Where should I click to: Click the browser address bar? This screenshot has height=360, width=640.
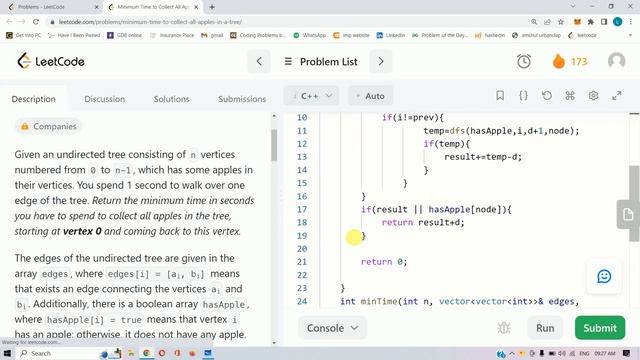[x=286, y=22]
